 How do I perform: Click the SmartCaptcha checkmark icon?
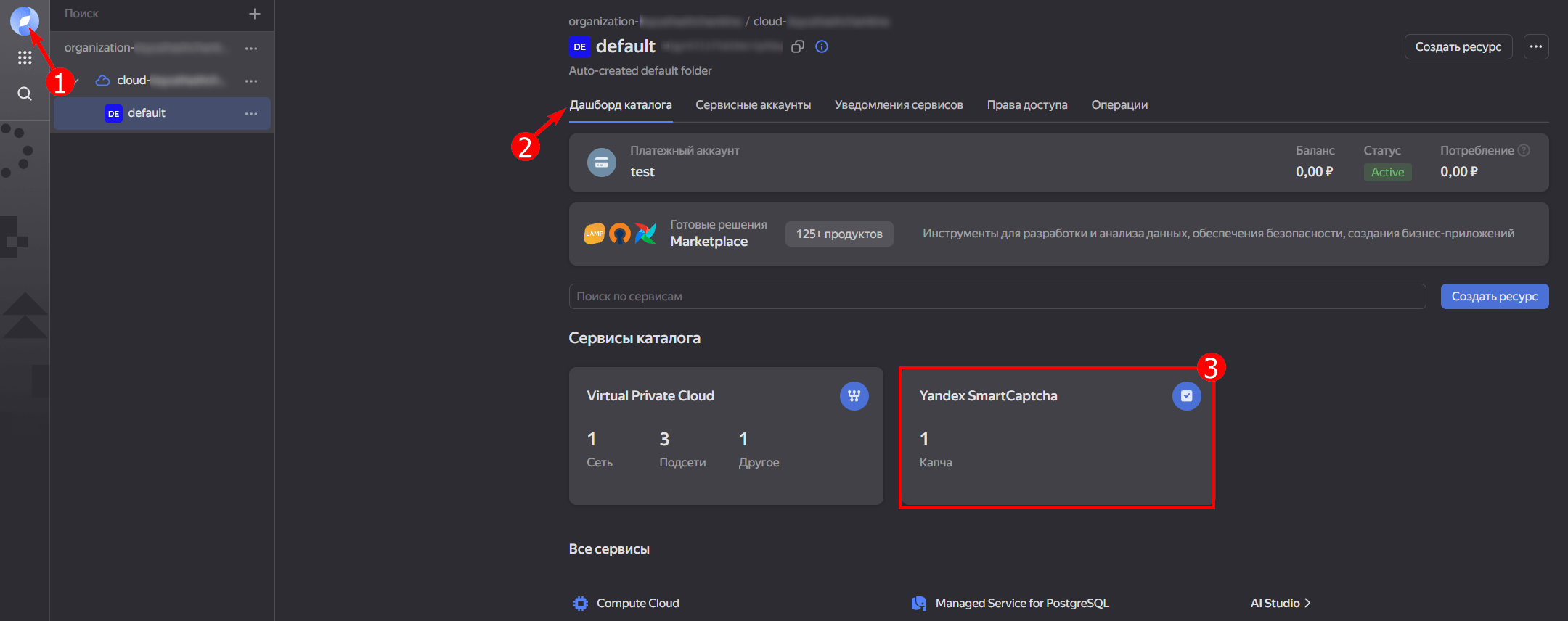tap(1187, 396)
